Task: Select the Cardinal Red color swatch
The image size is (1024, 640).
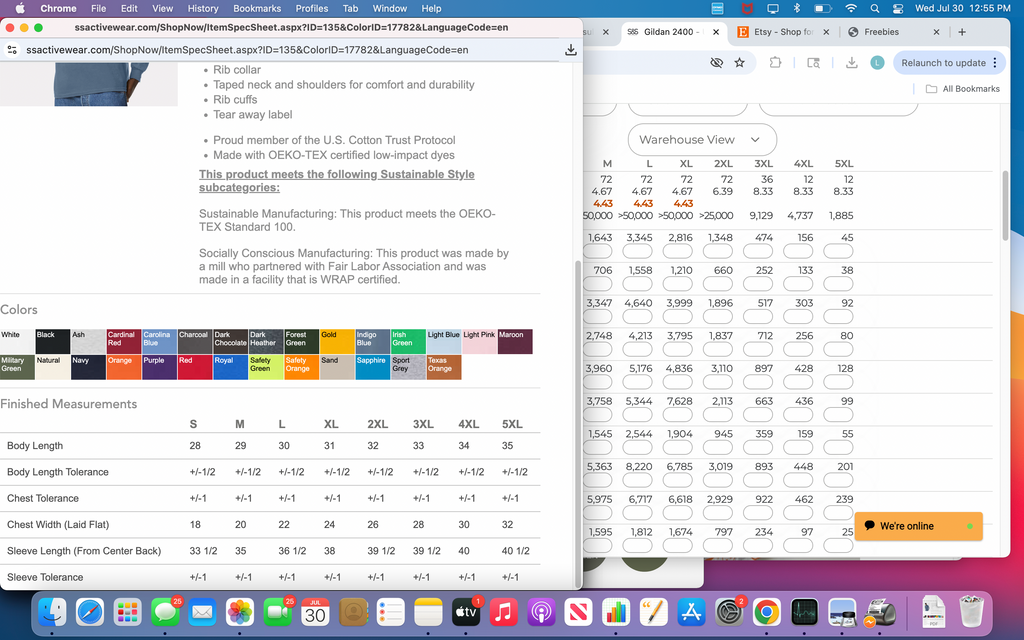Action: [123, 342]
